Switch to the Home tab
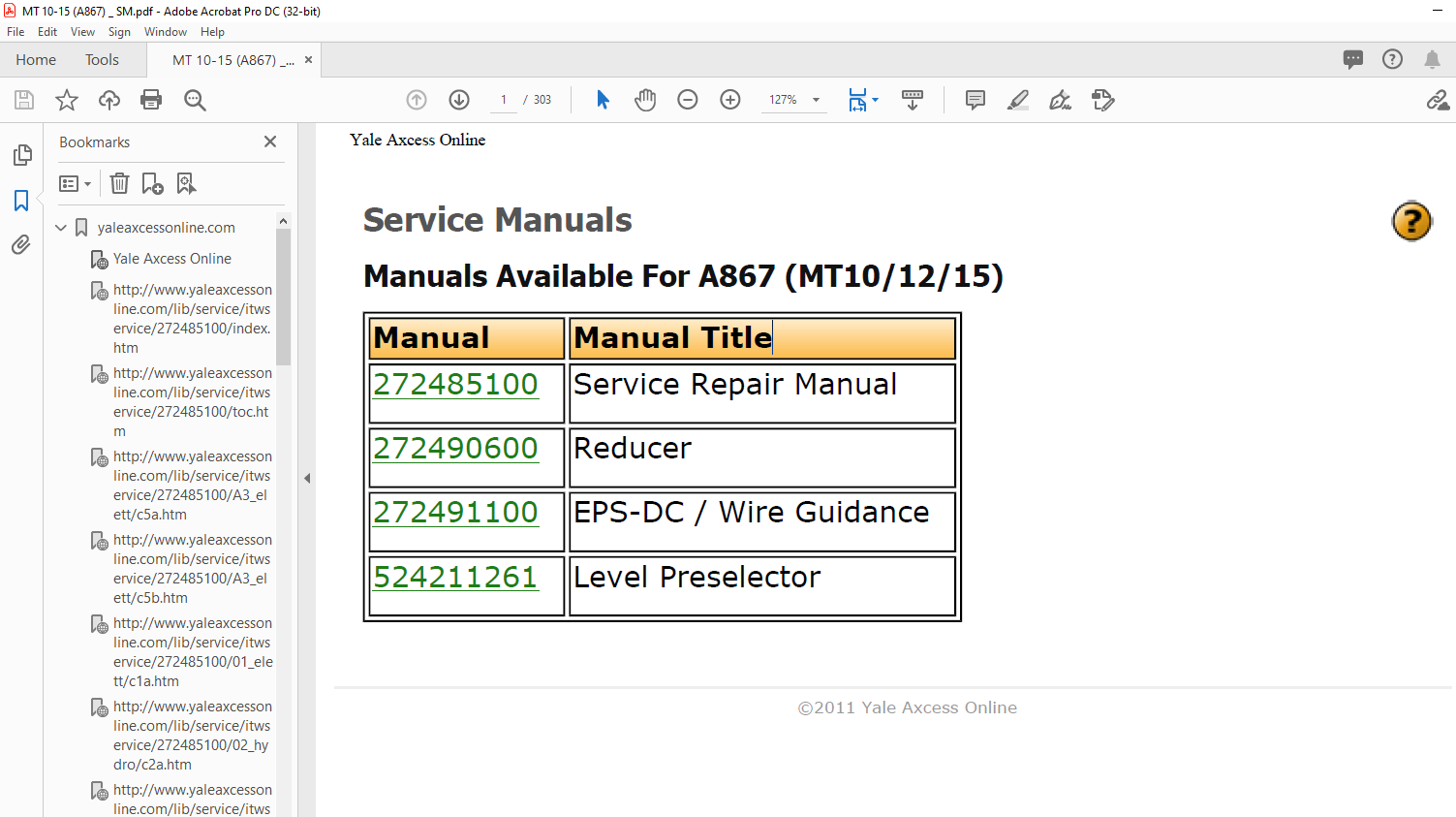The image size is (1456, 817). [36, 59]
